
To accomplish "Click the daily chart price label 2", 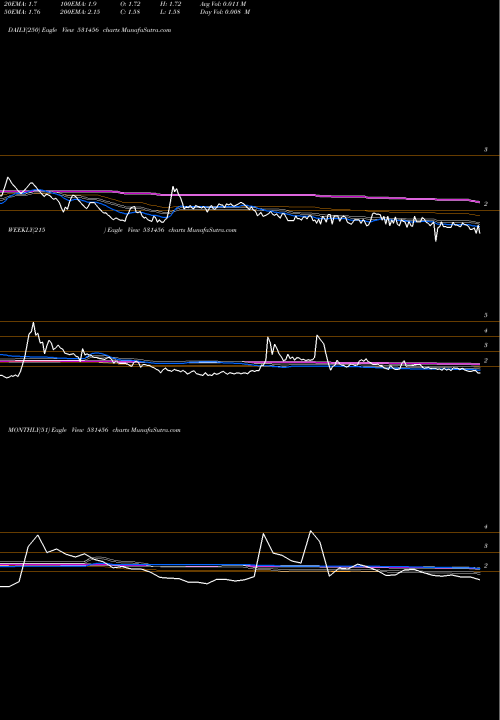I will click(x=486, y=204).
